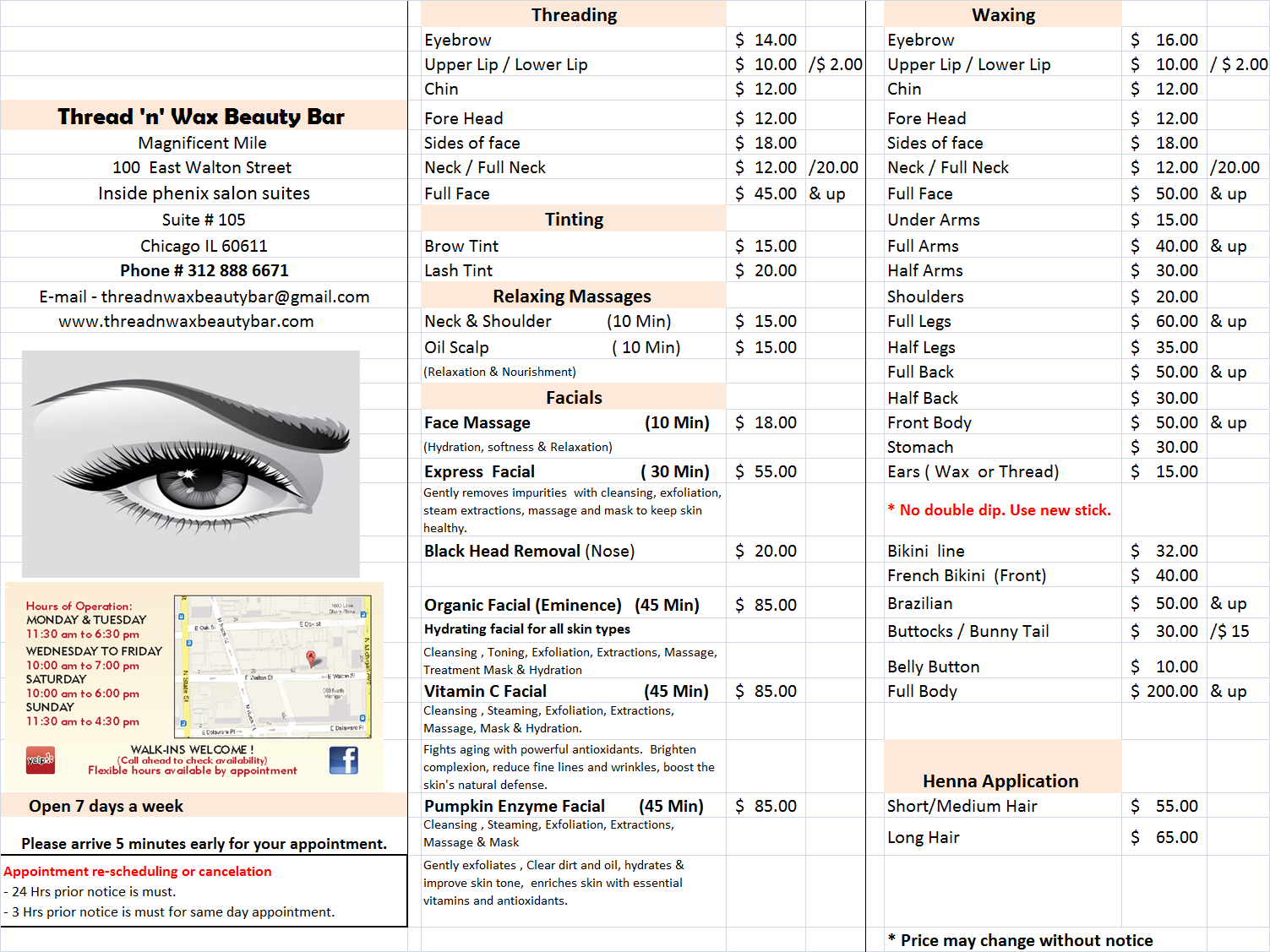Open the street map thumbnail

tap(274, 666)
